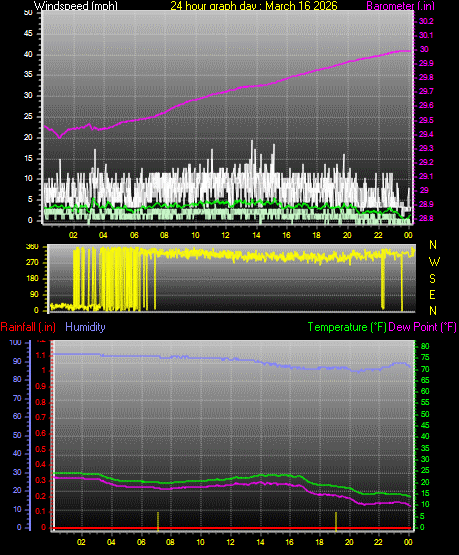Select the 30.2 tick on the Barometer axis
Image resolution: width=459 pixels, height=555 pixels.
[x=426, y=21]
